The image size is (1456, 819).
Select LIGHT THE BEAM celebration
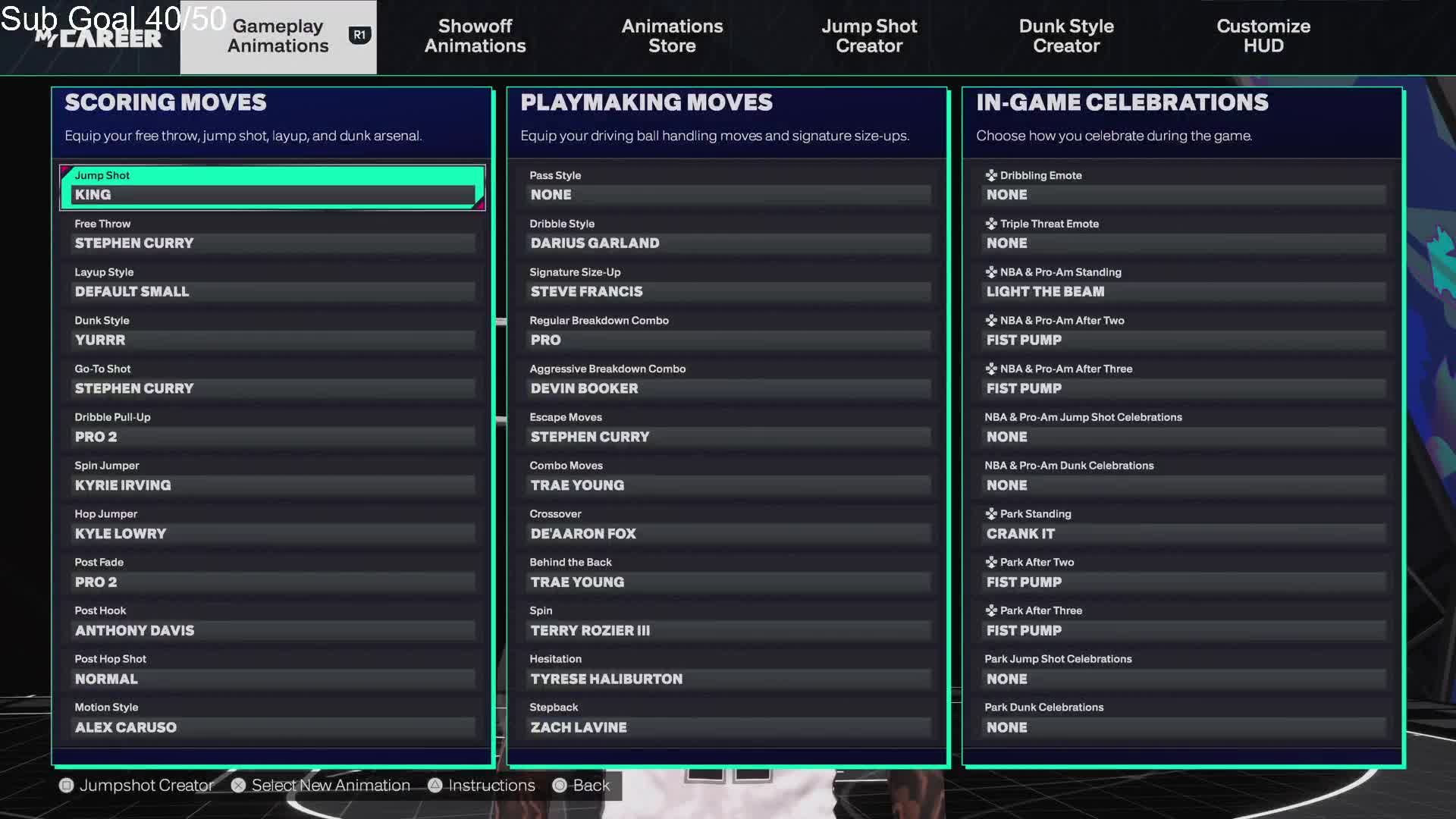[x=1184, y=292]
